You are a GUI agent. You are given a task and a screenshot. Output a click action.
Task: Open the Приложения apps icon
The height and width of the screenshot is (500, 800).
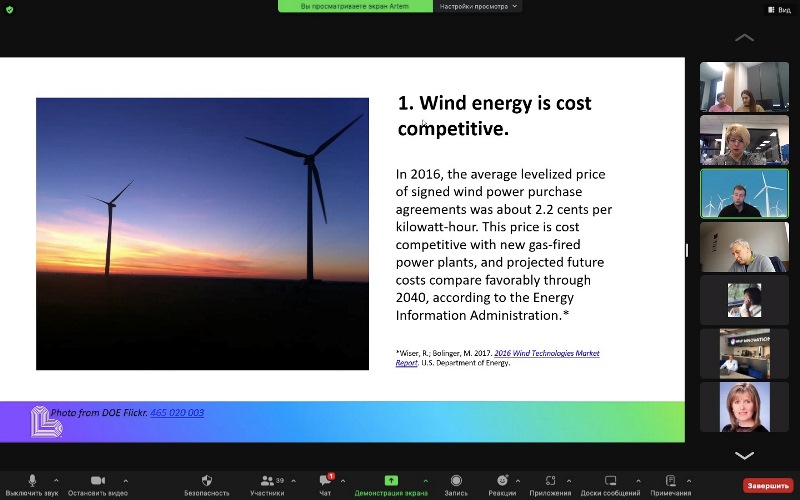pos(550,481)
